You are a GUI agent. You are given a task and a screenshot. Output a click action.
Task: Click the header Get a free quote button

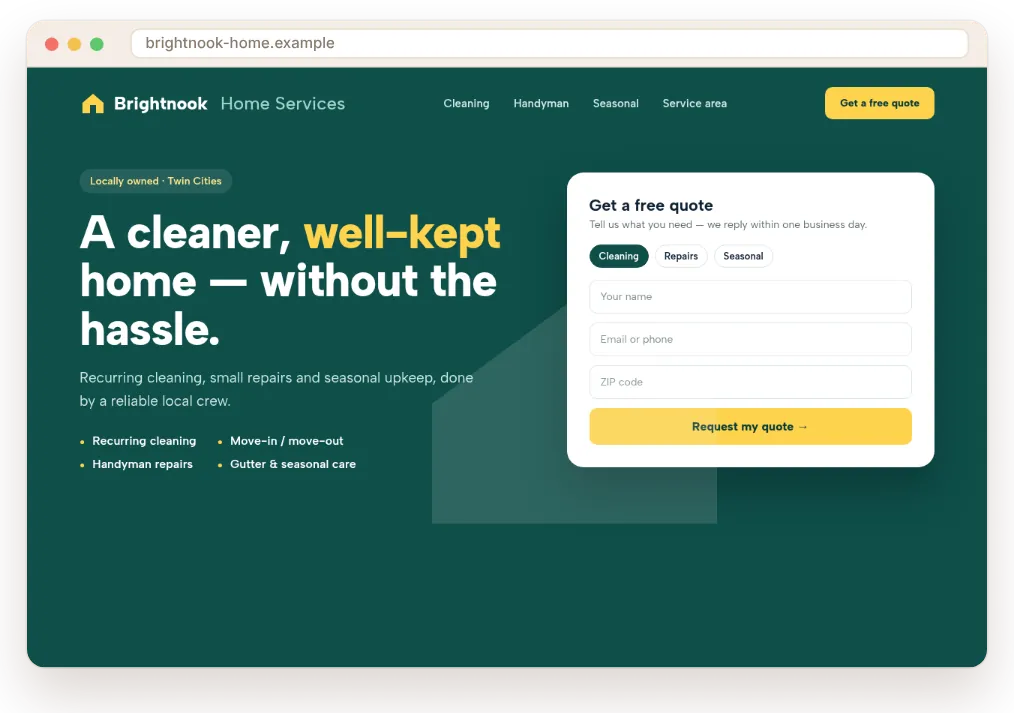tap(879, 103)
